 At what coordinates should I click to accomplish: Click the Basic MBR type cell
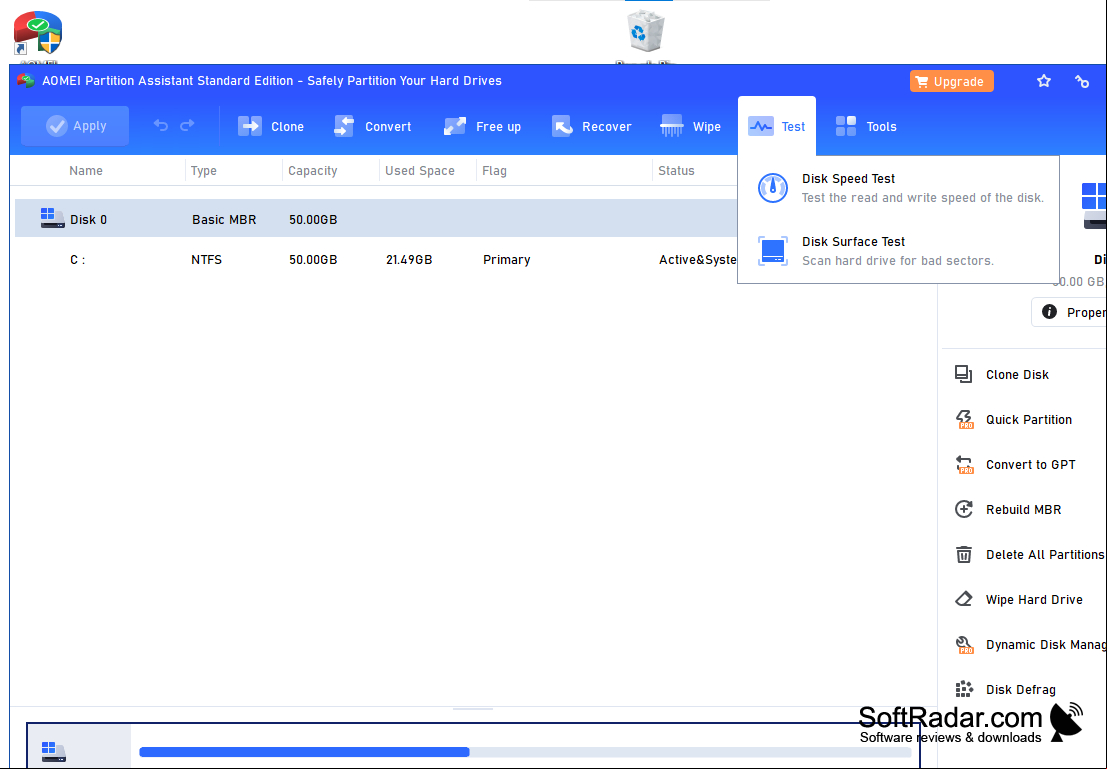[x=224, y=220]
